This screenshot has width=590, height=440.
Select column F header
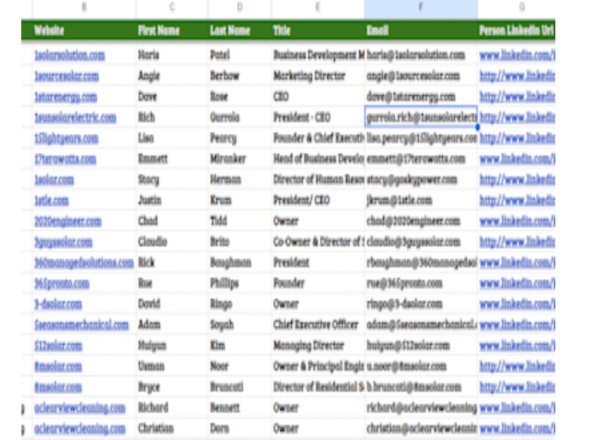coord(421,8)
